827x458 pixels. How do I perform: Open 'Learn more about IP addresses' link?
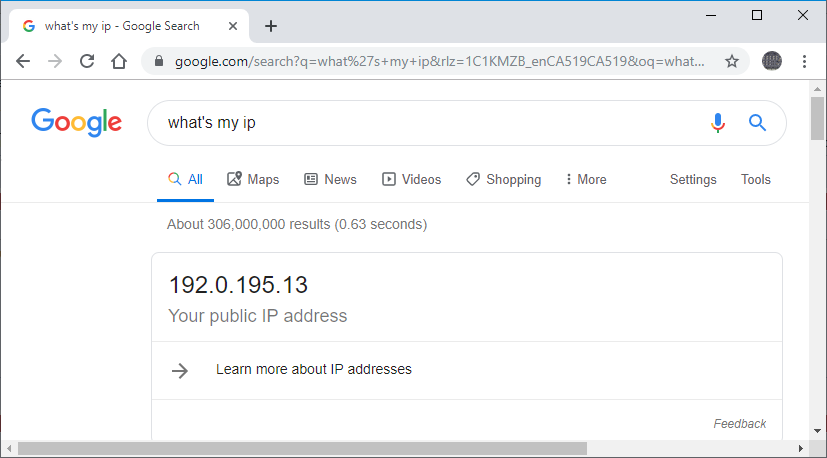click(x=314, y=369)
